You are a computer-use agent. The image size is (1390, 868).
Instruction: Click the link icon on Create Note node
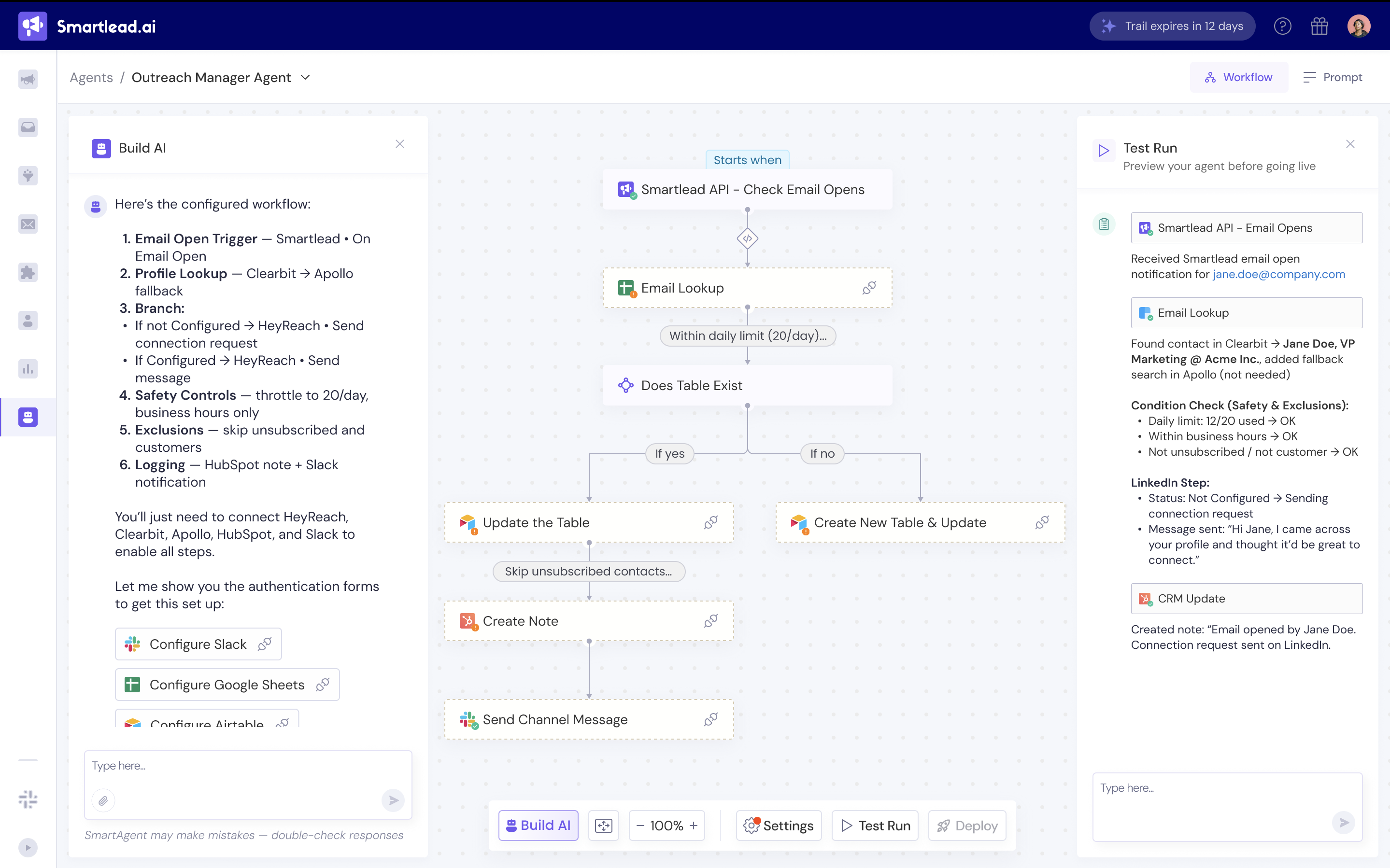click(711, 620)
